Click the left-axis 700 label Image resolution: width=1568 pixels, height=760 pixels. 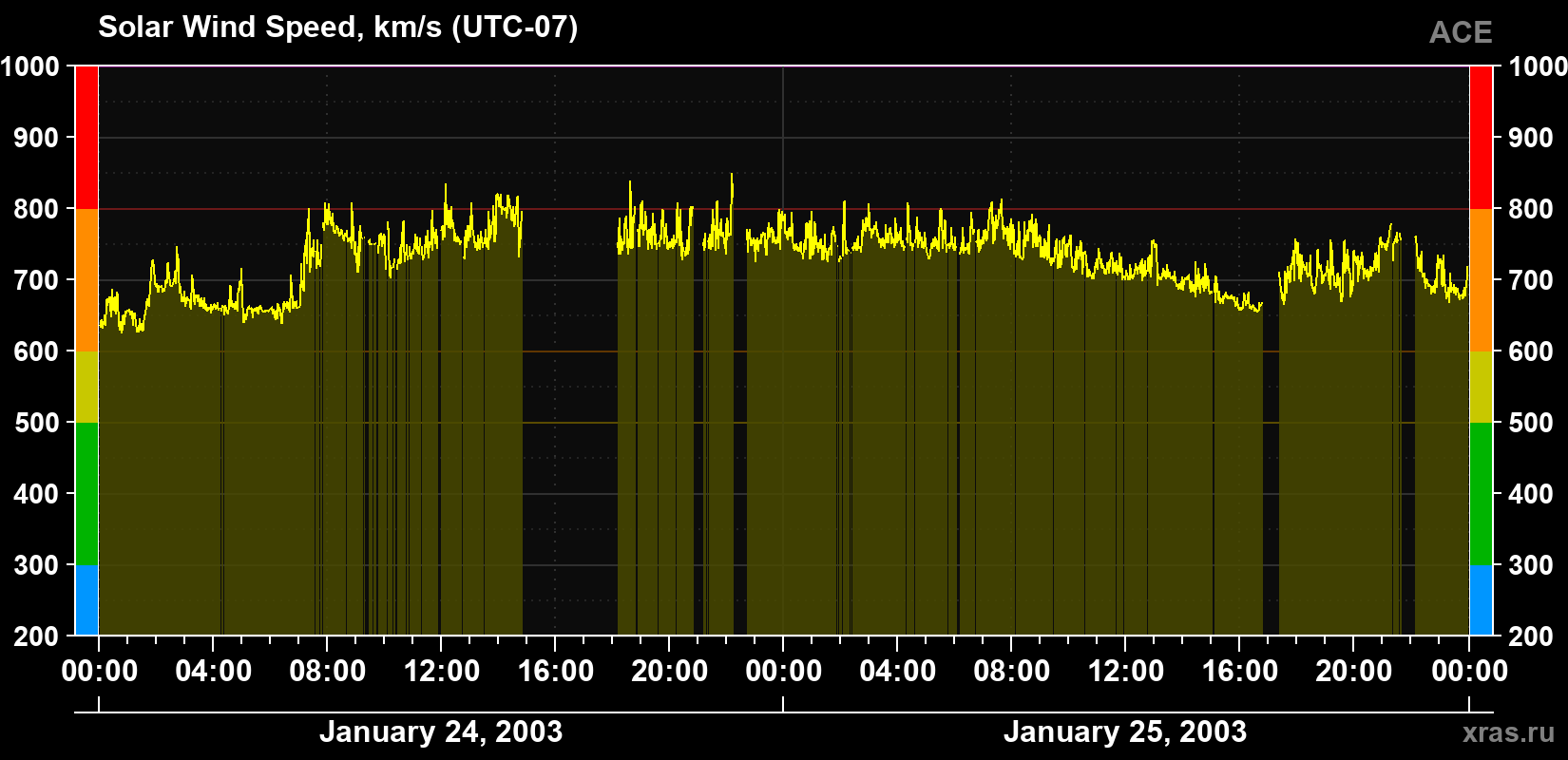pos(37,280)
